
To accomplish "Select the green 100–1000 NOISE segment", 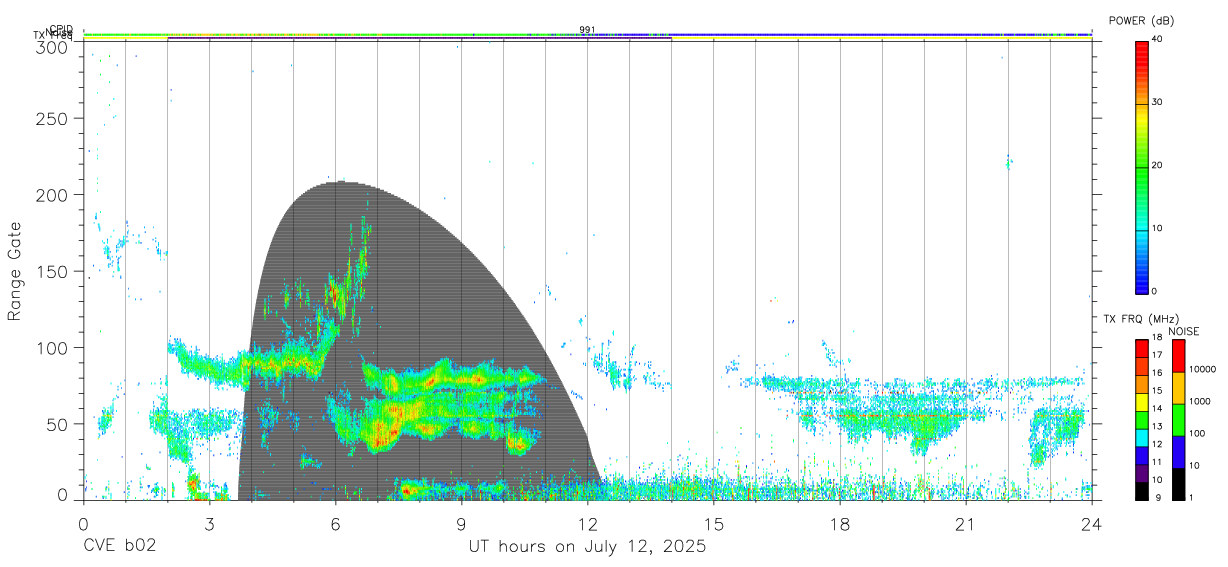I will click(x=1178, y=420).
